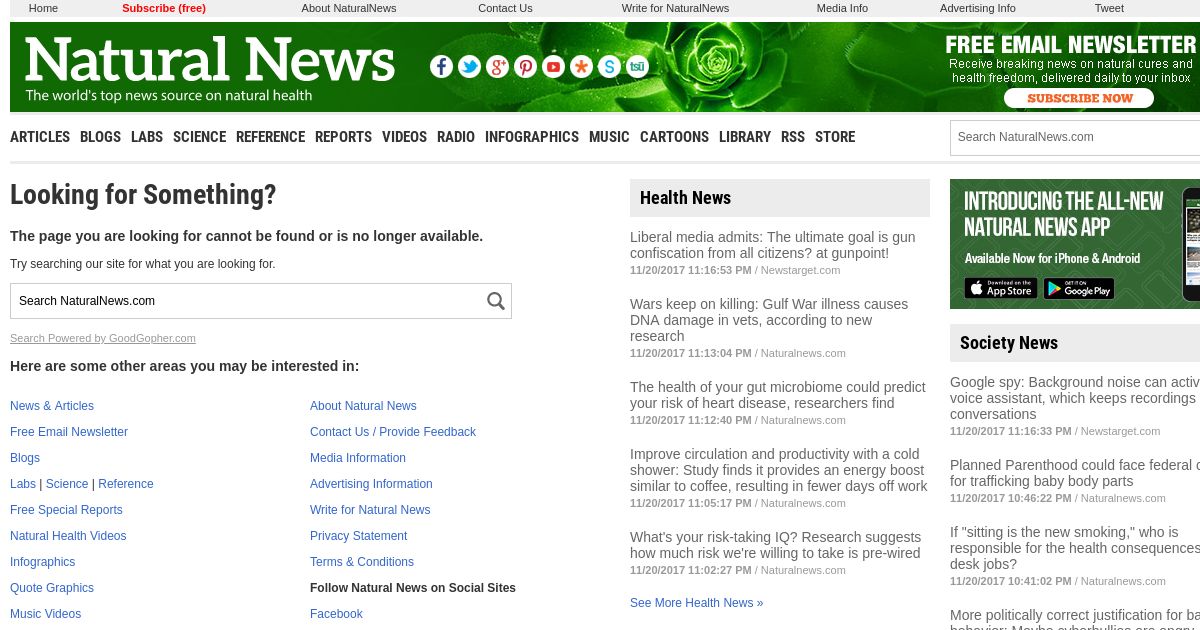Image resolution: width=1200 pixels, height=630 pixels.
Task: Open the gut microbiome heart disease article
Action: pos(778,395)
